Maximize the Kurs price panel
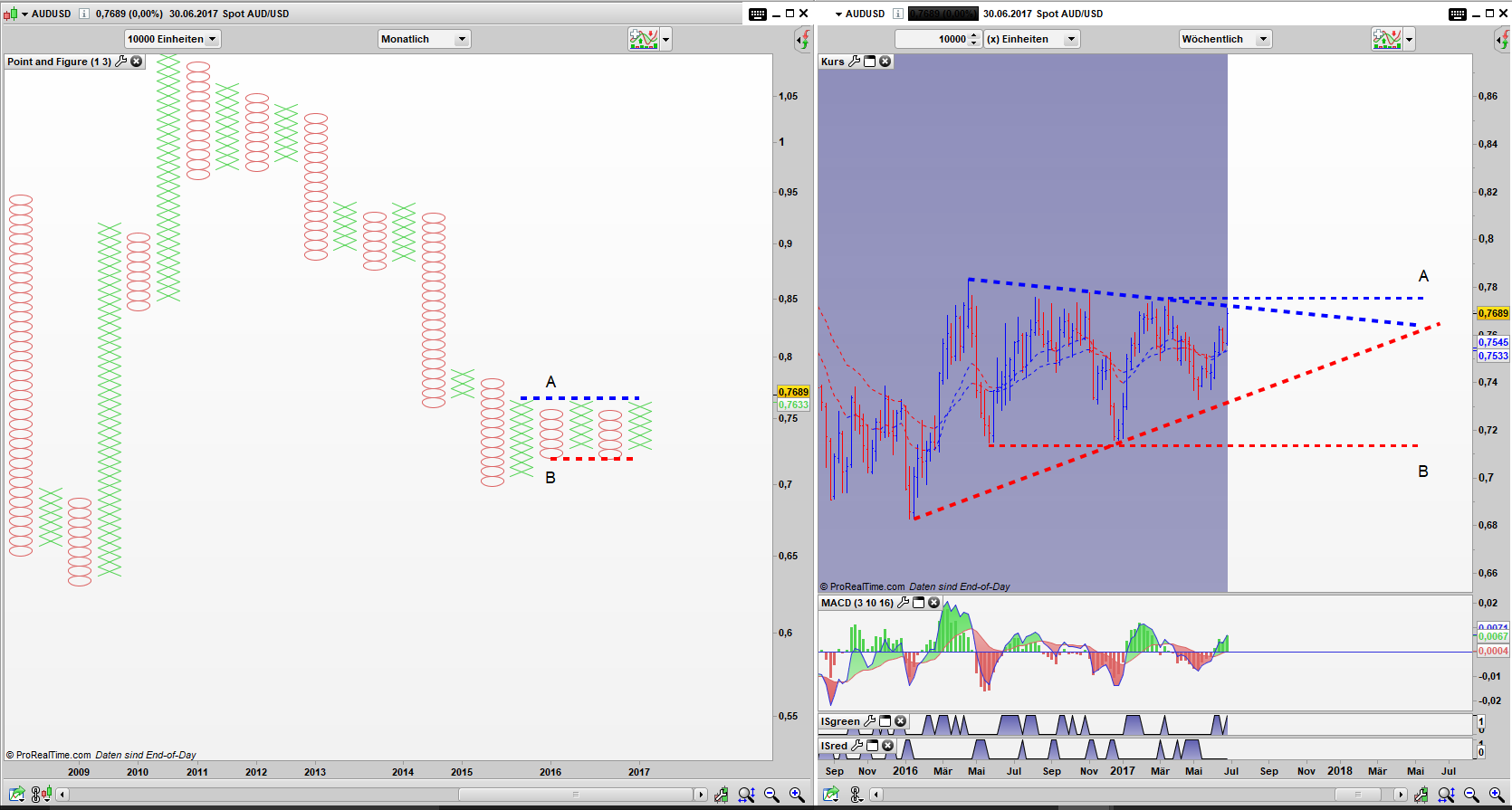 [x=870, y=62]
